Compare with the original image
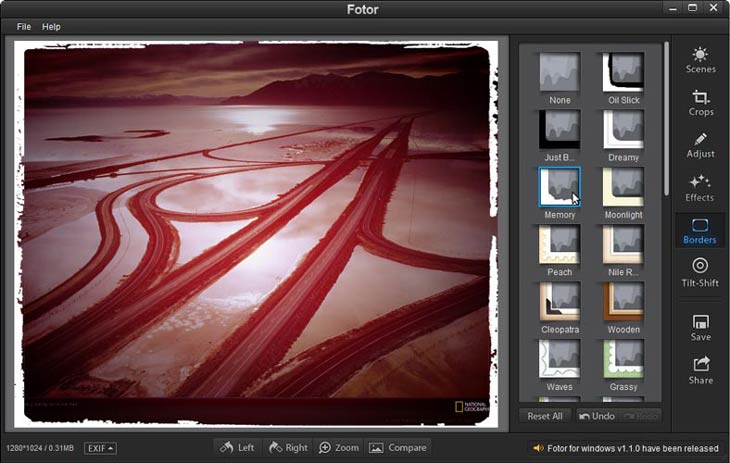 (x=397, y=447)
